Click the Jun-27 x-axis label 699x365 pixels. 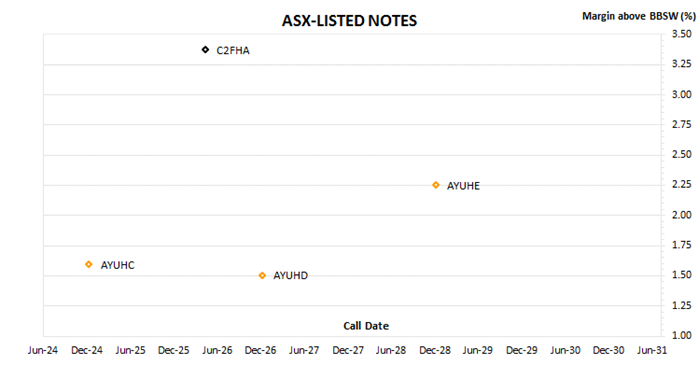(304, 350)
